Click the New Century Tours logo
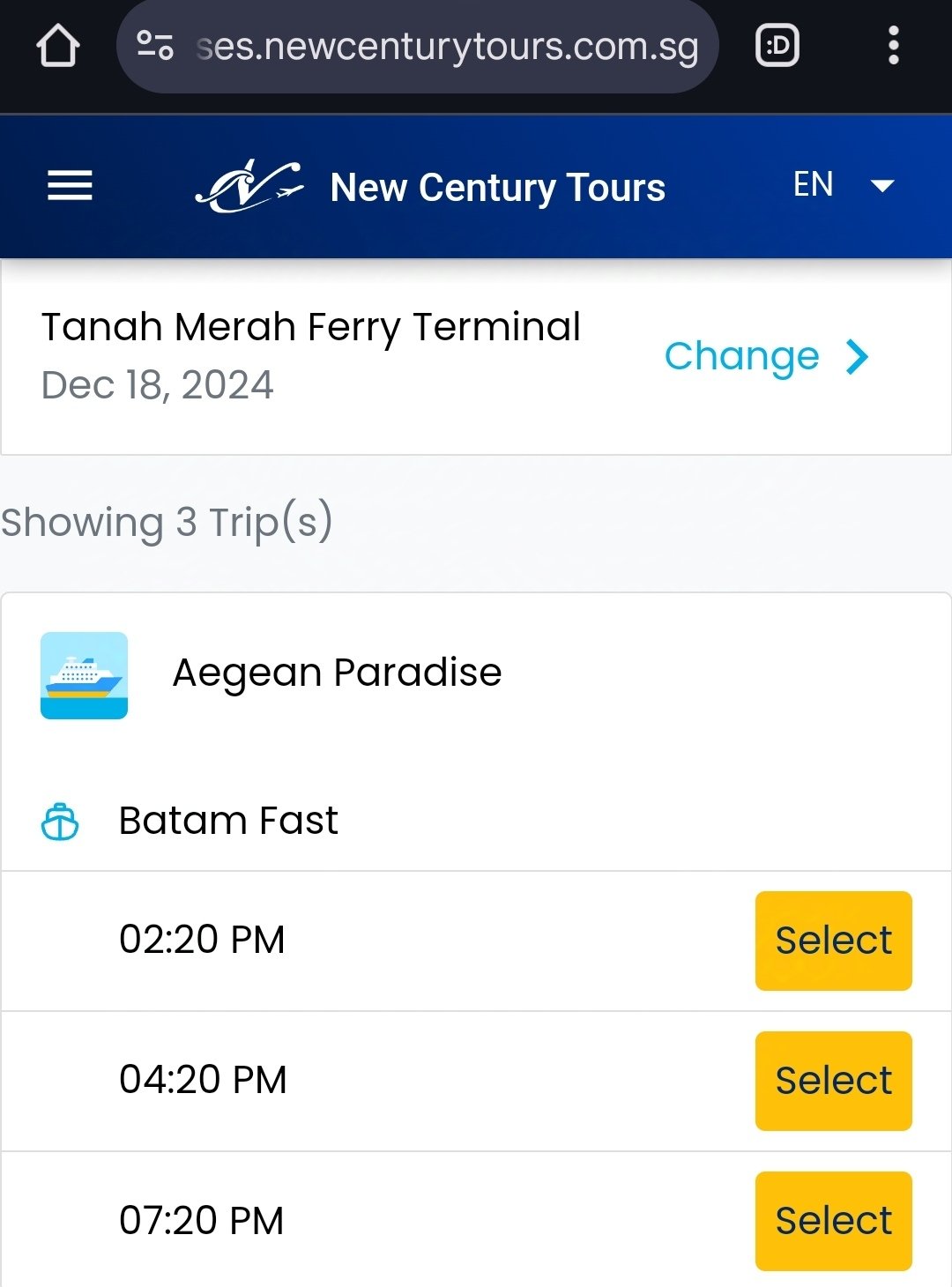952x1287 pixels. pyautogui.click(x=249, y=186)
